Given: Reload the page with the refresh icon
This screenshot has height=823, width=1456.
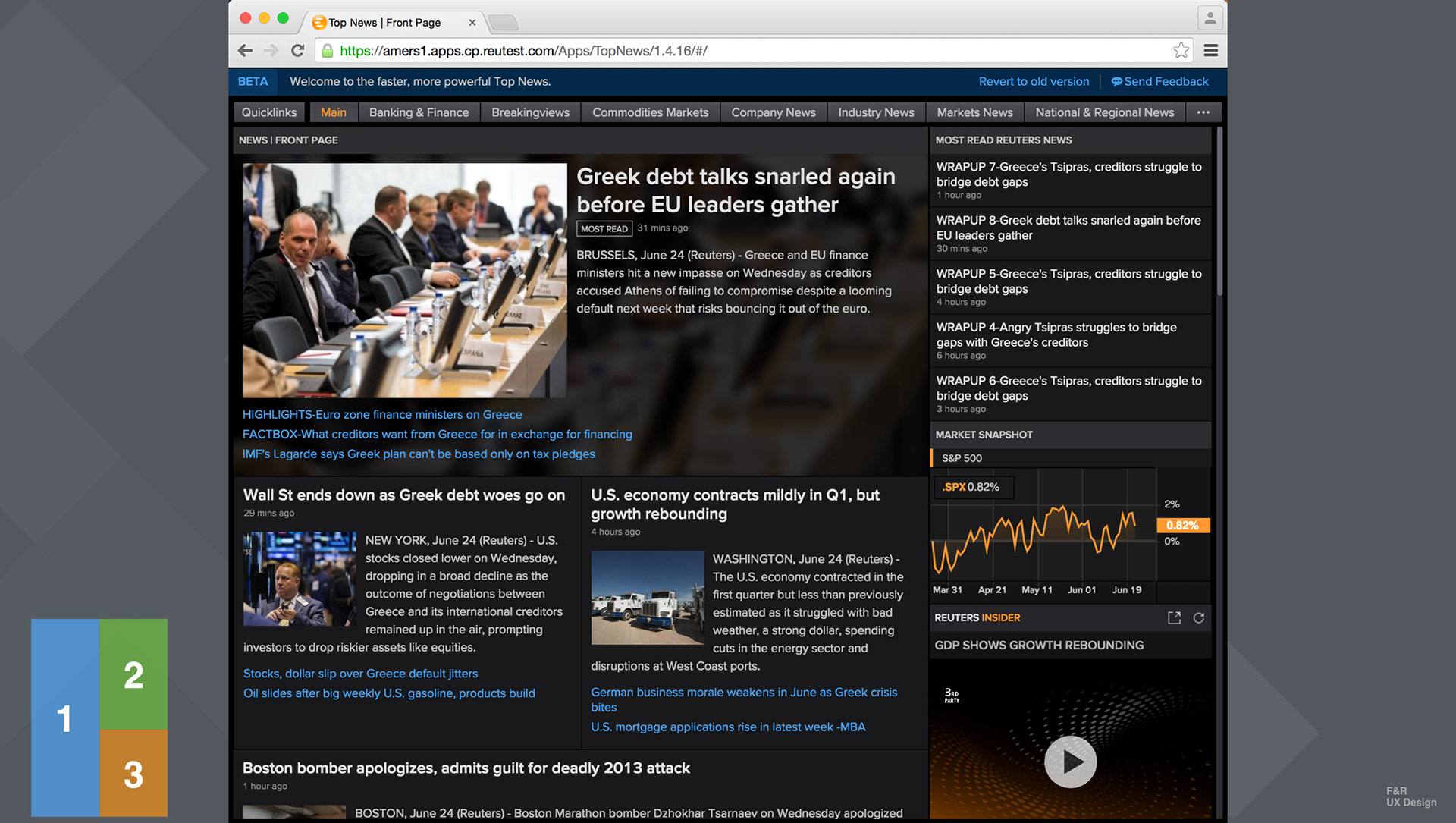Looking at the screenshot, I should click(297, 51).
